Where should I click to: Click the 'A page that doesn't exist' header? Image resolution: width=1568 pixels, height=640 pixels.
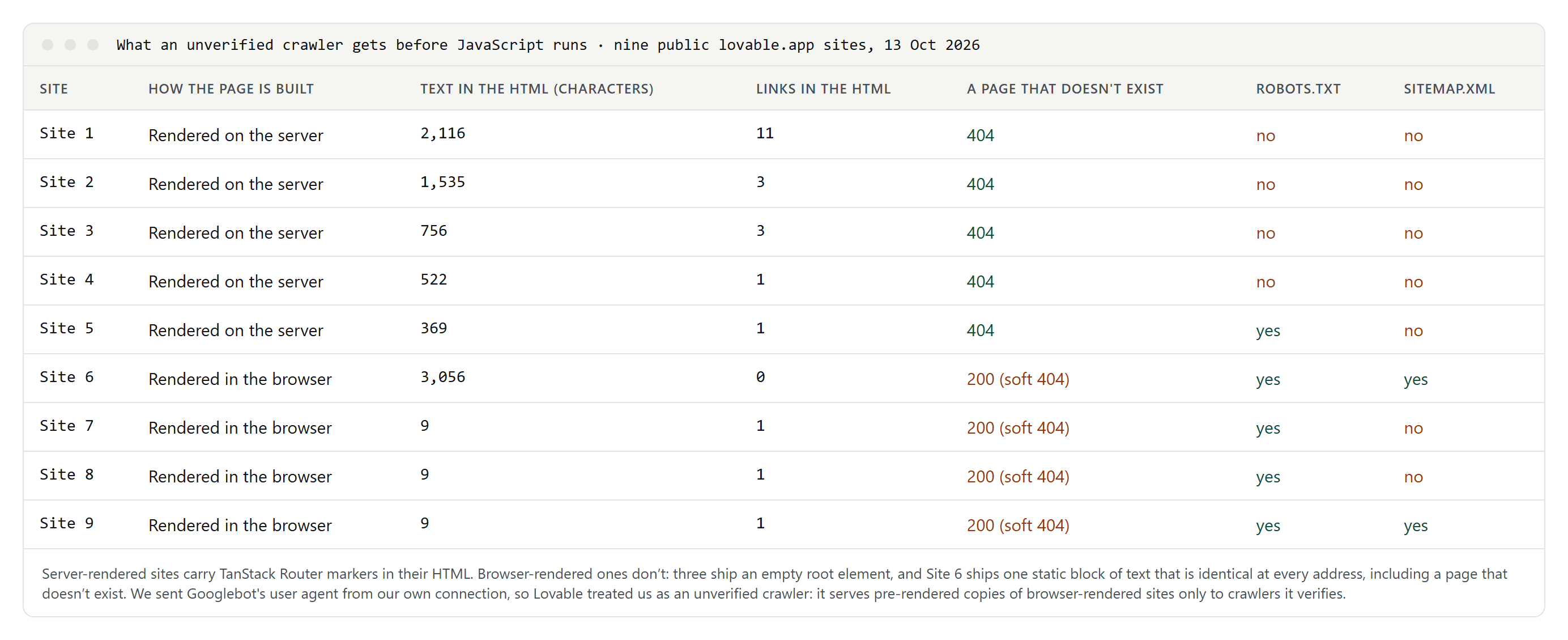(1064, 89)
